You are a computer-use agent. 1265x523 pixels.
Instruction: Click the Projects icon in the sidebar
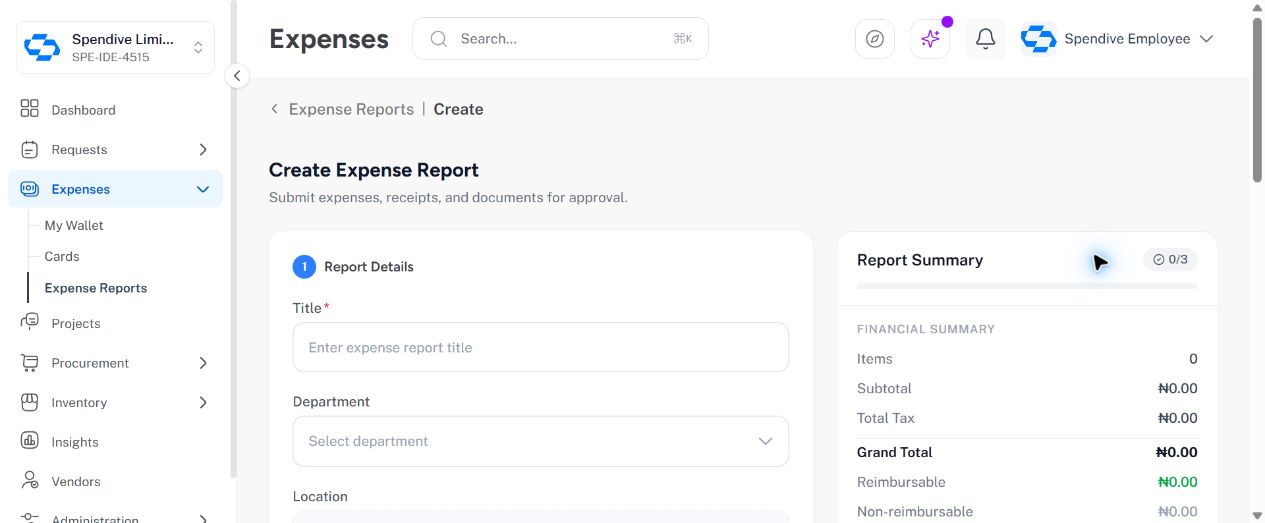pos(30,322)
